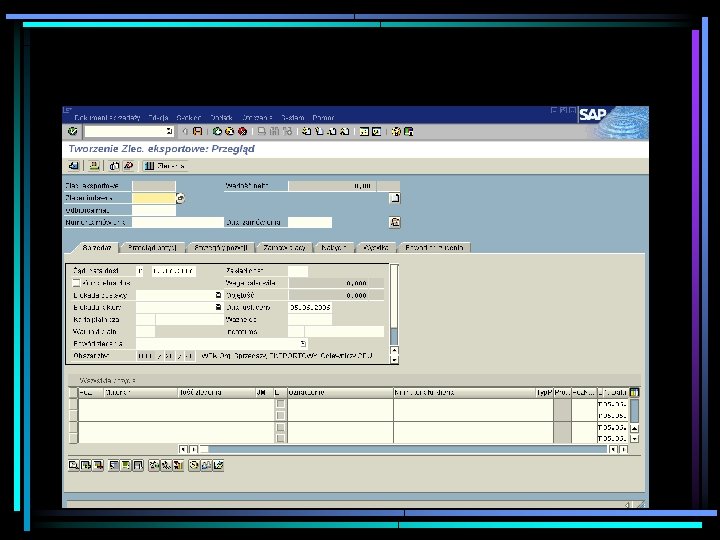Click the yellow Zleceniodawca input field
The width and height of the screenshot is (720, 540).
pos(154,198)
